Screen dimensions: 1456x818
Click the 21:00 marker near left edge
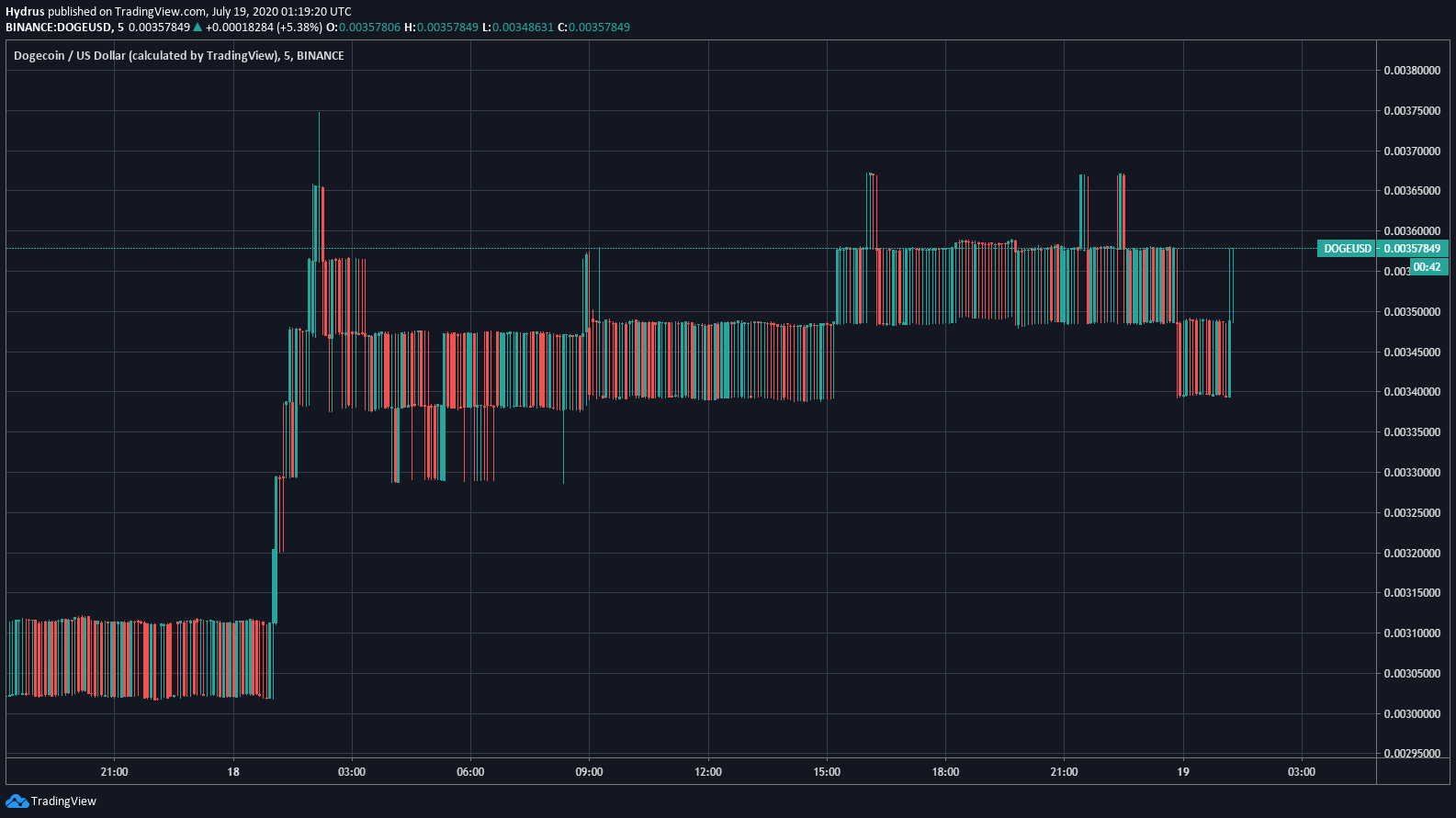pyautogui.click(x=114, y=772)
